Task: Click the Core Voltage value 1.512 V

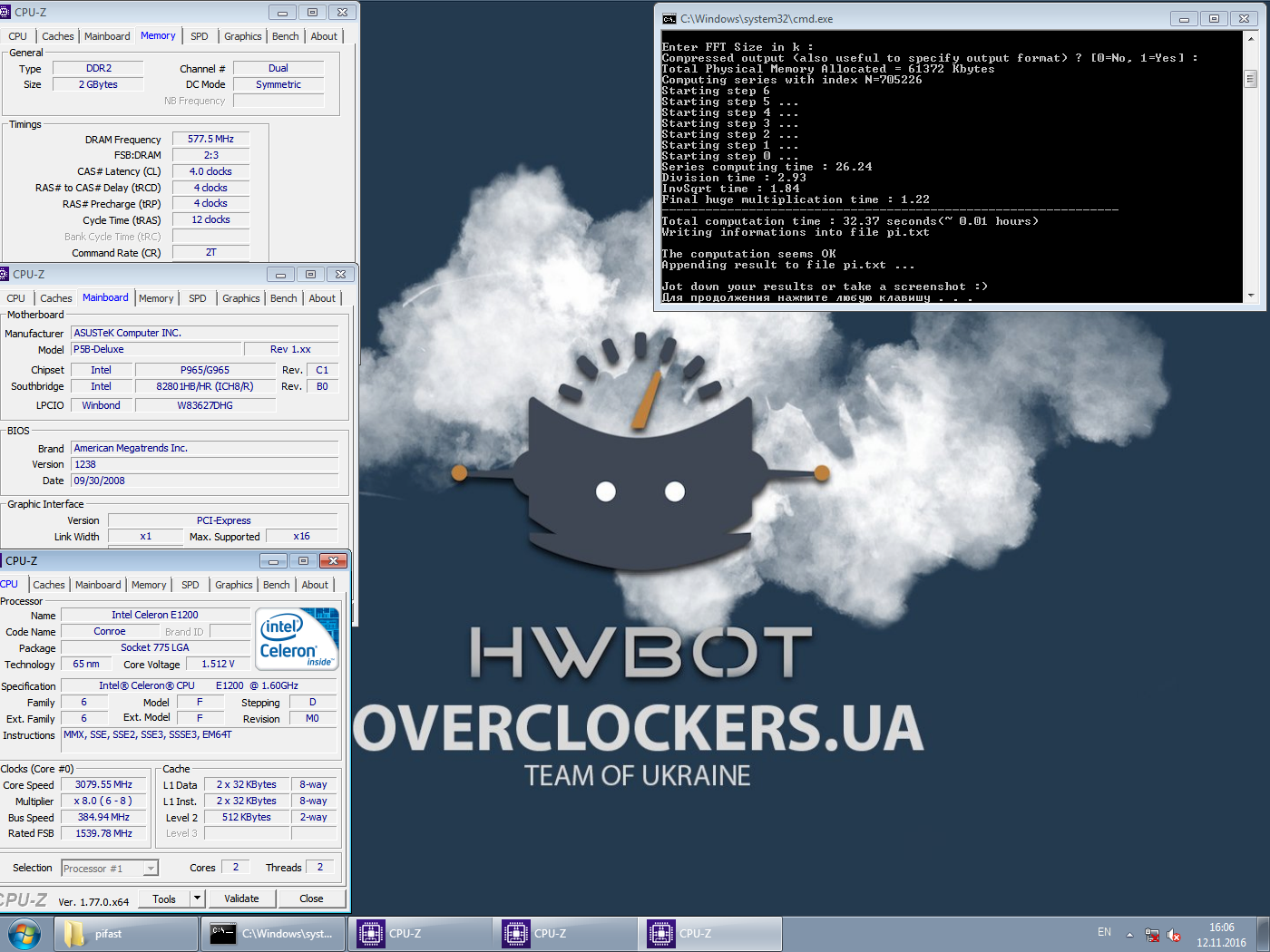Action: click(218, 664)
